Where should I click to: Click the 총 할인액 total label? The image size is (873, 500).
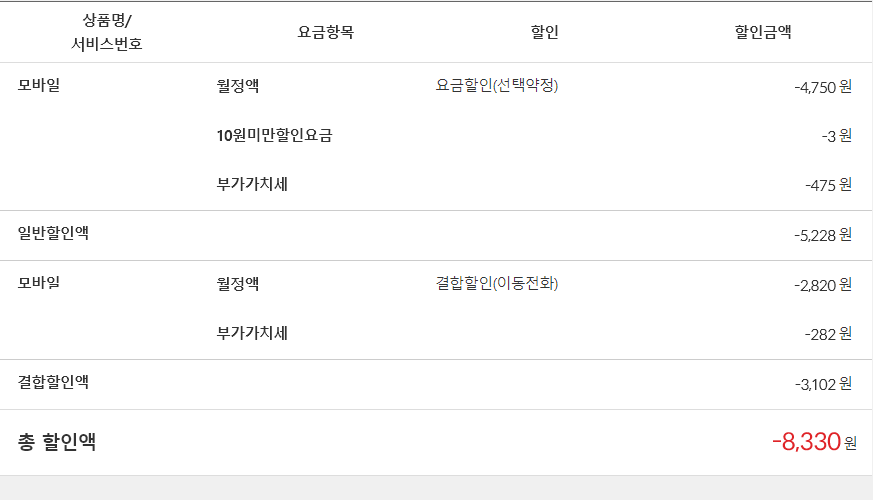pos(57,441)
